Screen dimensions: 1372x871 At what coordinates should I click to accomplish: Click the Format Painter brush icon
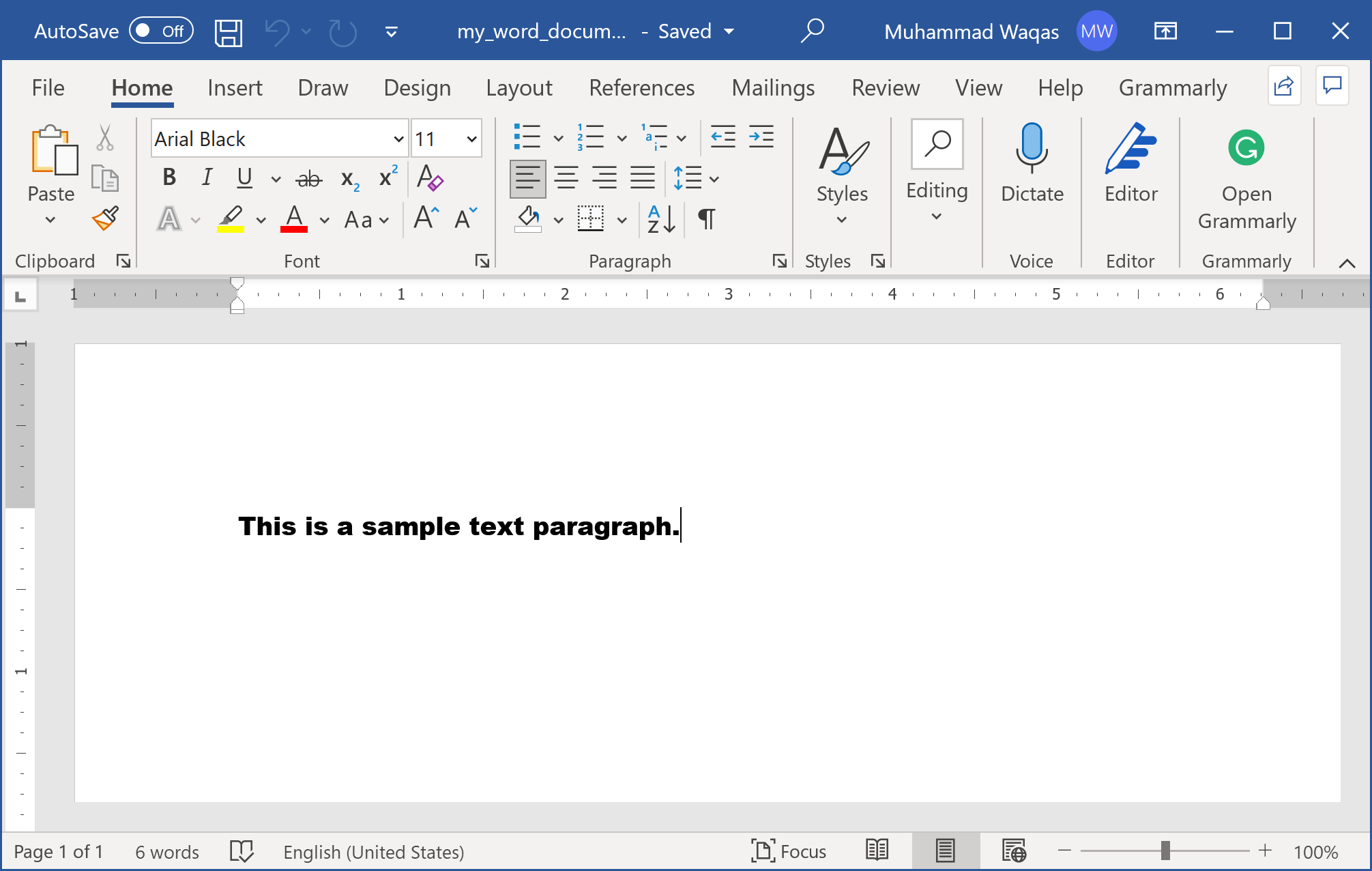click(106, 218)
